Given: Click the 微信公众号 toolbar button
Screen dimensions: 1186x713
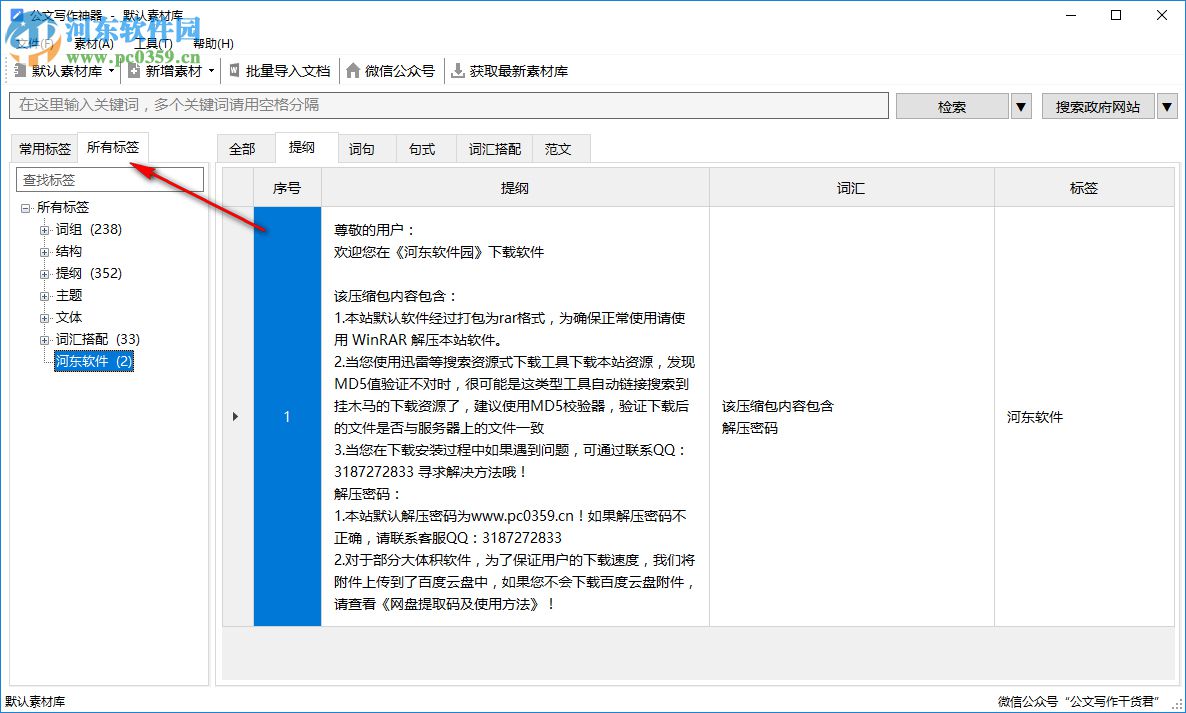Looking at the screenshot, I should [391, 71].
